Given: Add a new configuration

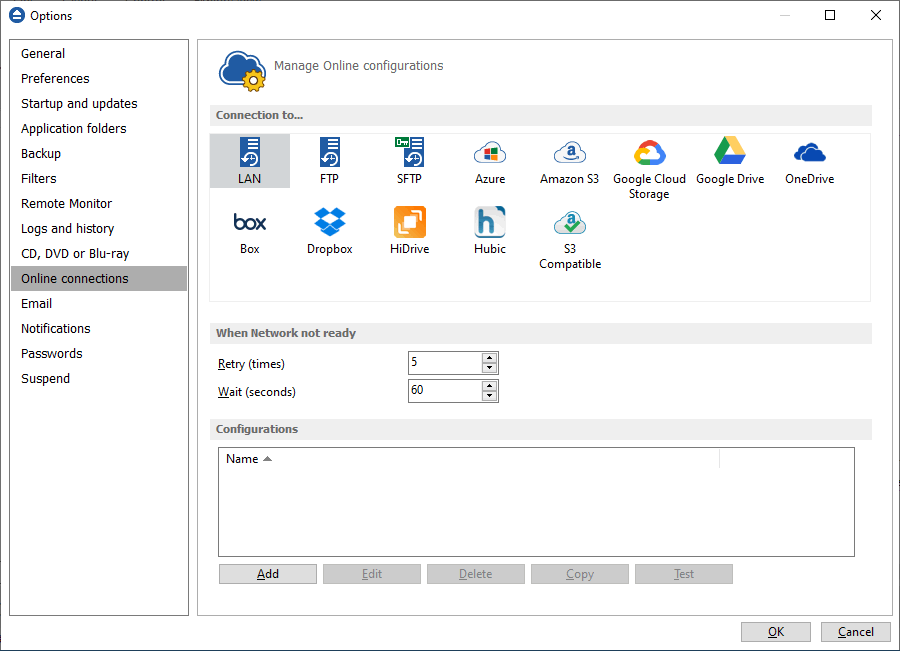Looking at the screenshot, I should [x=267, y=574].
